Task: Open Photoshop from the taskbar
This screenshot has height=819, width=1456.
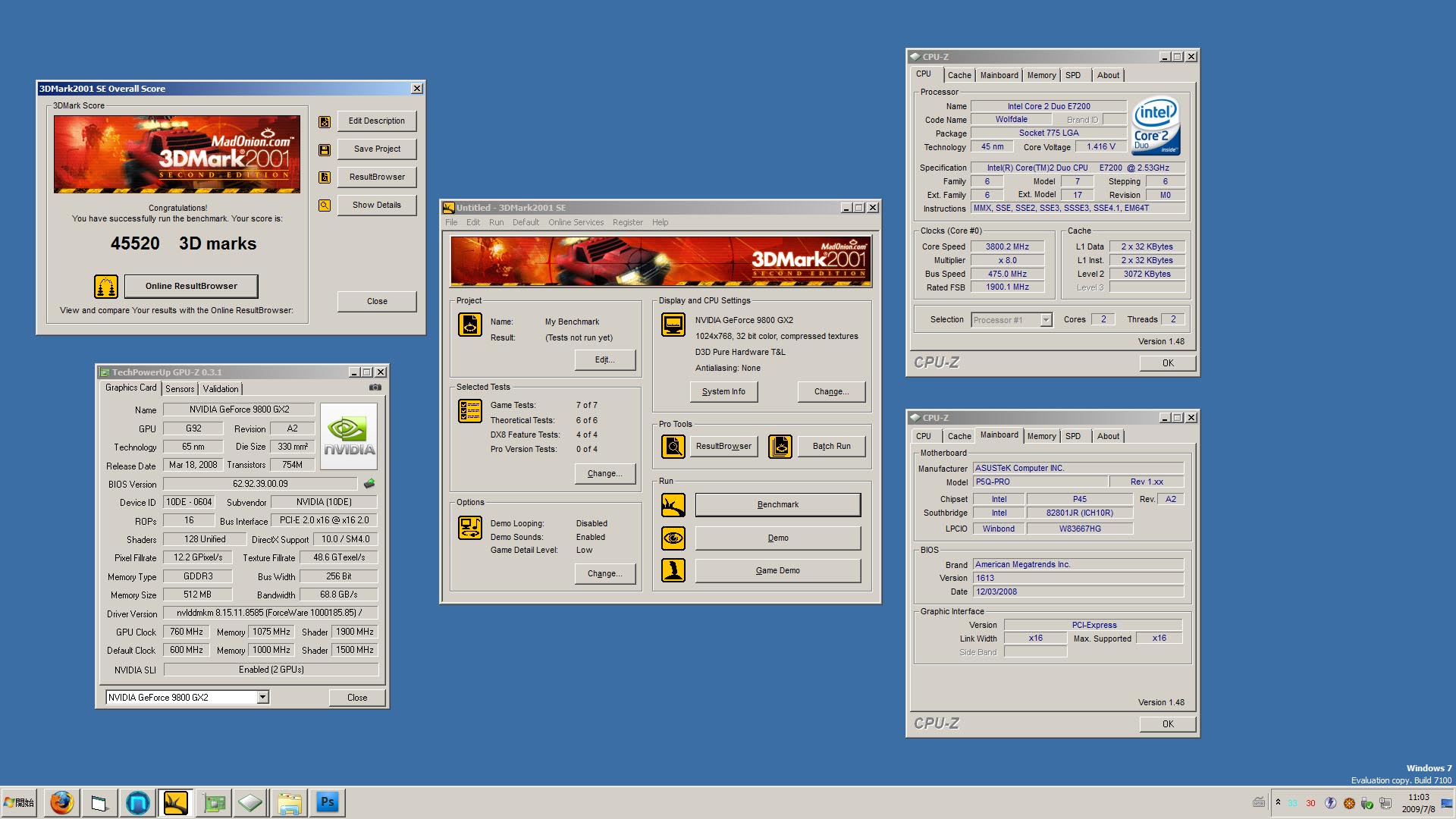Action: click(x=328, y=802)
